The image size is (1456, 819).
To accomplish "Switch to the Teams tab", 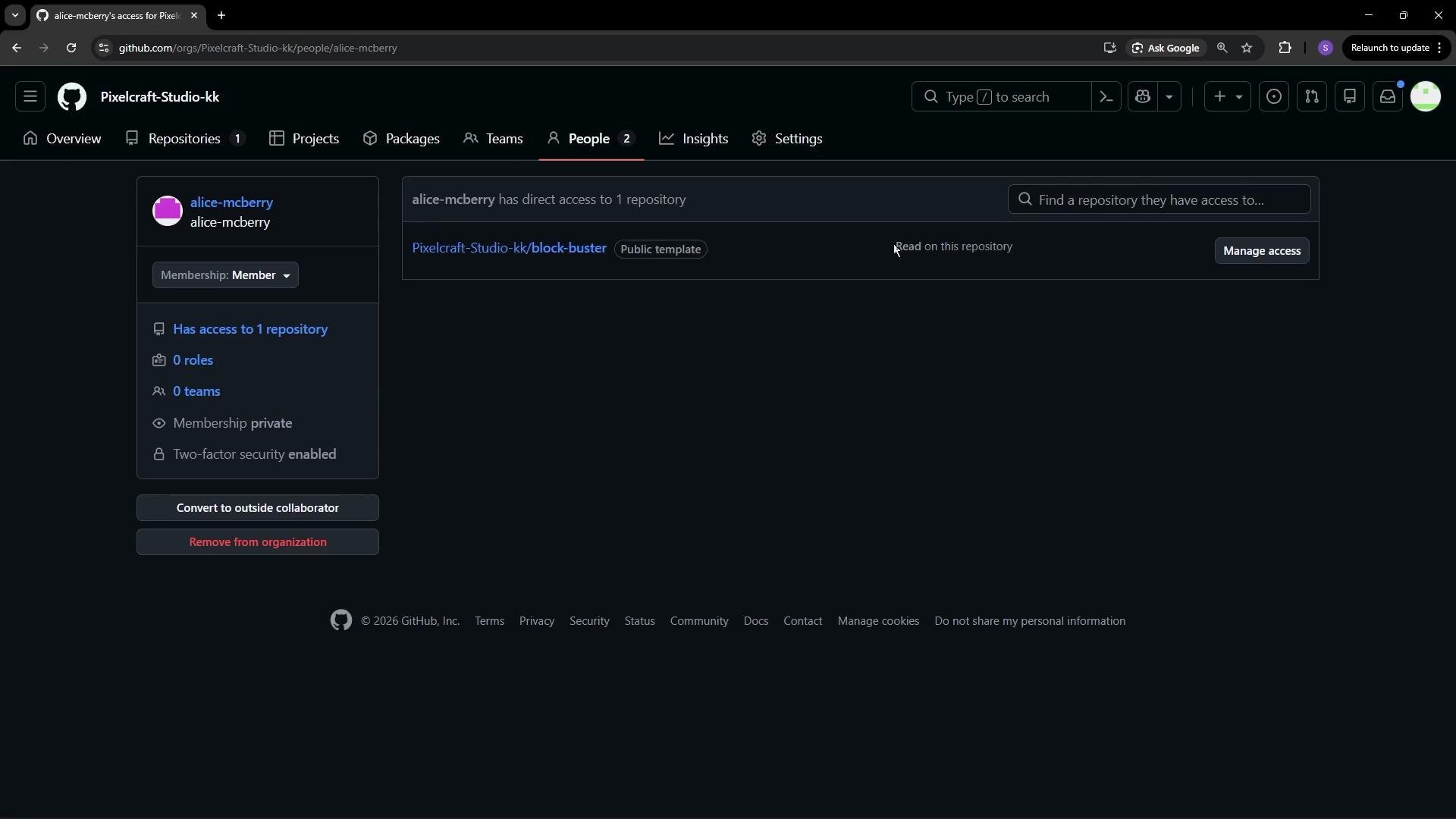I will 493,139.
